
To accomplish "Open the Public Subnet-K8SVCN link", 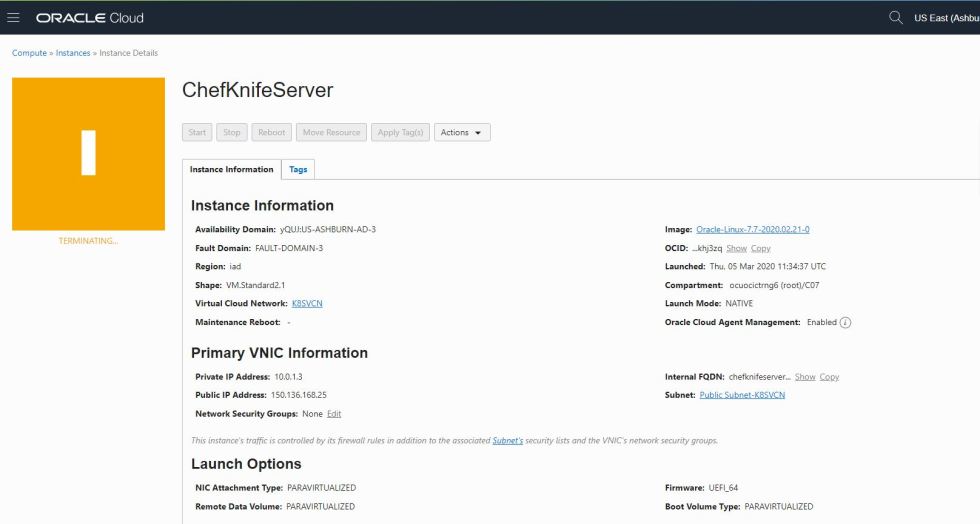I will pos(742,395).
